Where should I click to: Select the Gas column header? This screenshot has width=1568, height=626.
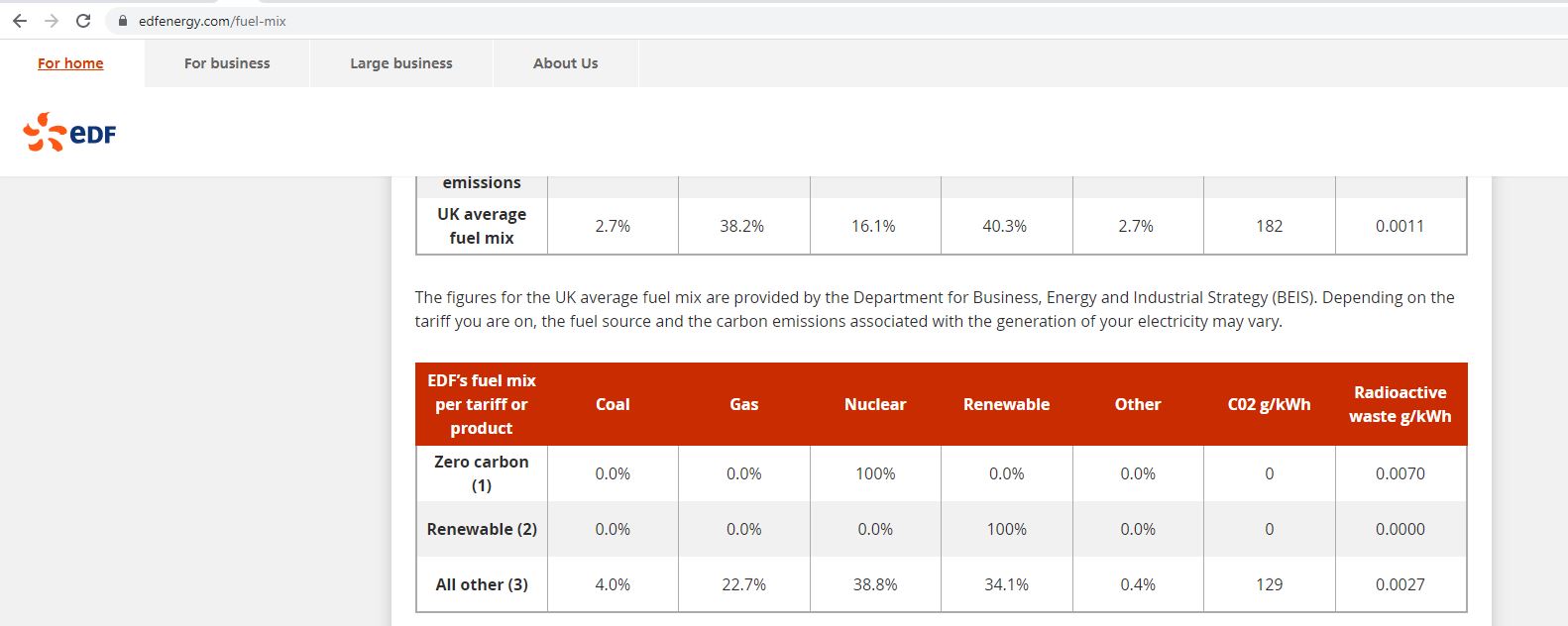pyautogui.click(x=744, y=404)
